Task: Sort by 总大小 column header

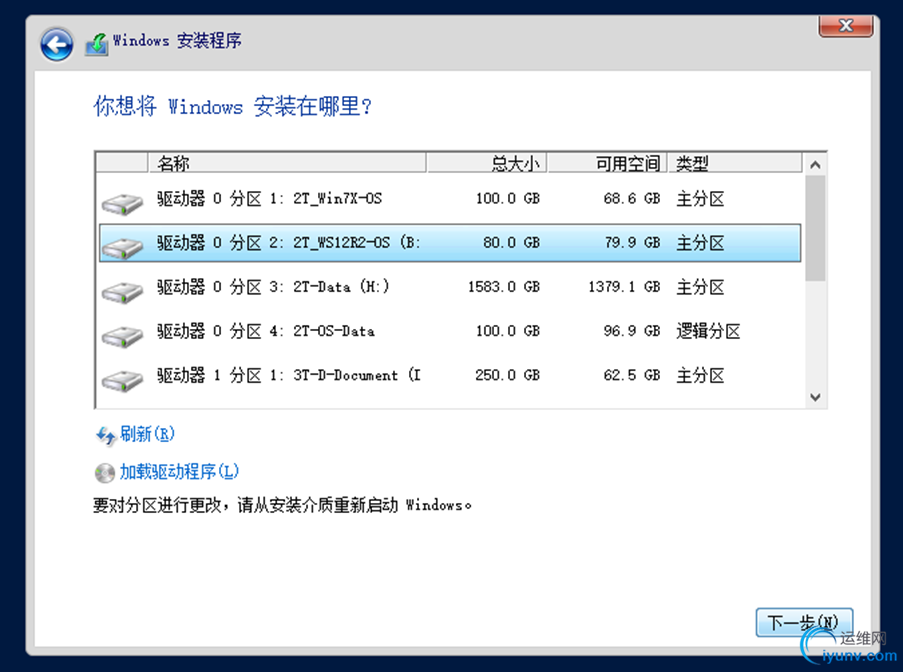Action: coord(487,163)
